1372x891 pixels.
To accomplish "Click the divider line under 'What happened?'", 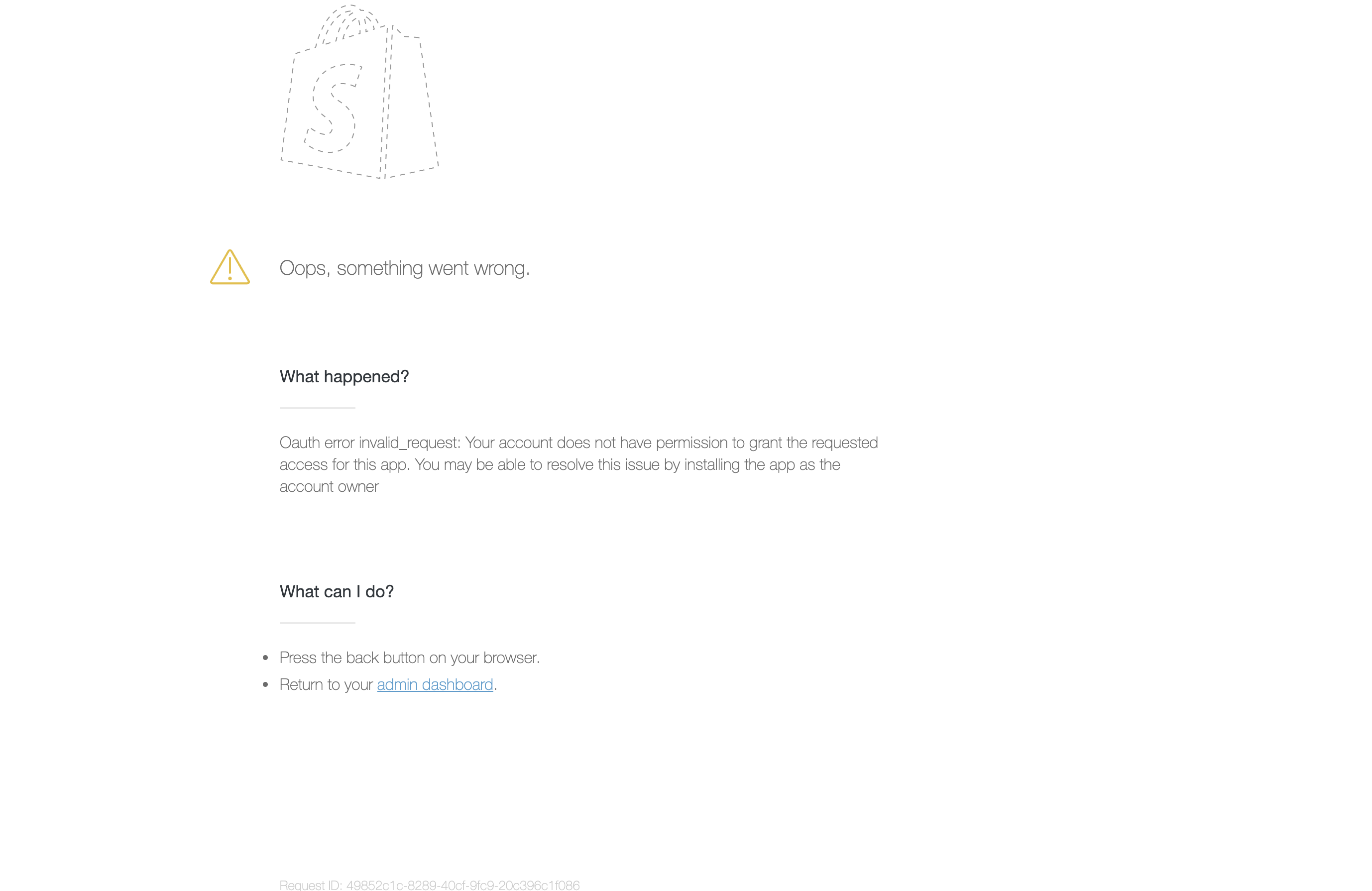I will [318, 408].
